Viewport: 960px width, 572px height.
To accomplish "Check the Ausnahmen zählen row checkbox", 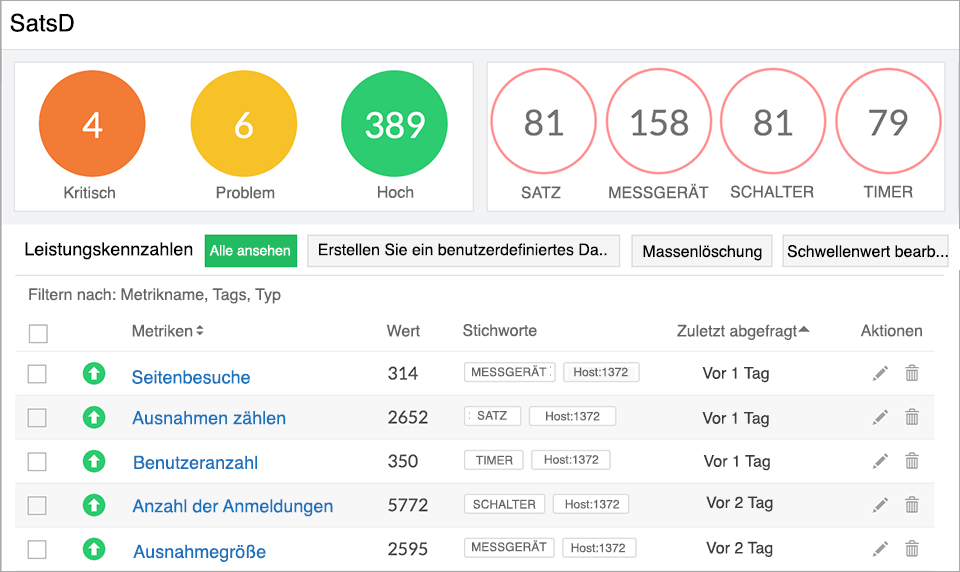I will click(x=37, y=418).
